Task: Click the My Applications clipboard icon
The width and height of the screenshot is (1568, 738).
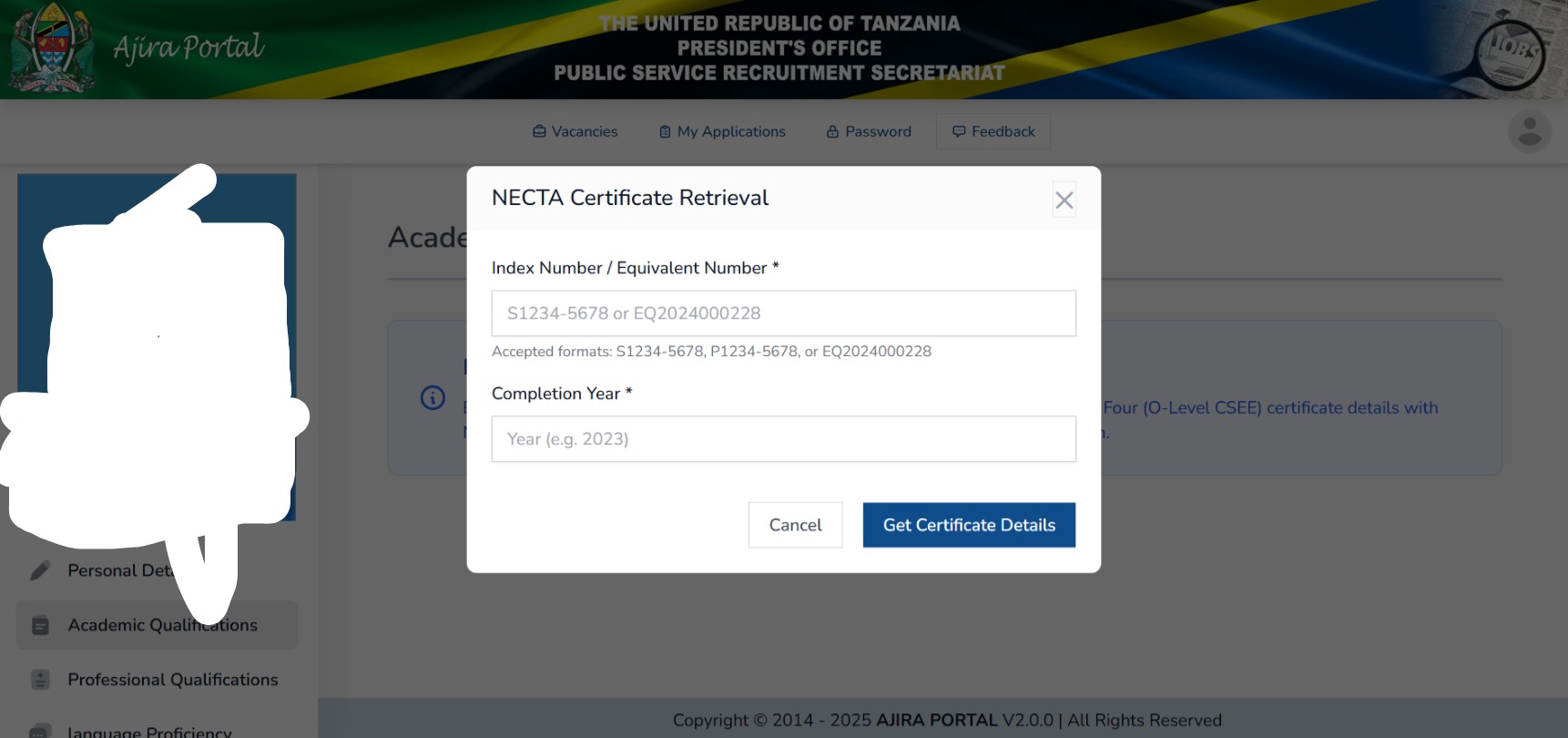Action: [665, 132]
